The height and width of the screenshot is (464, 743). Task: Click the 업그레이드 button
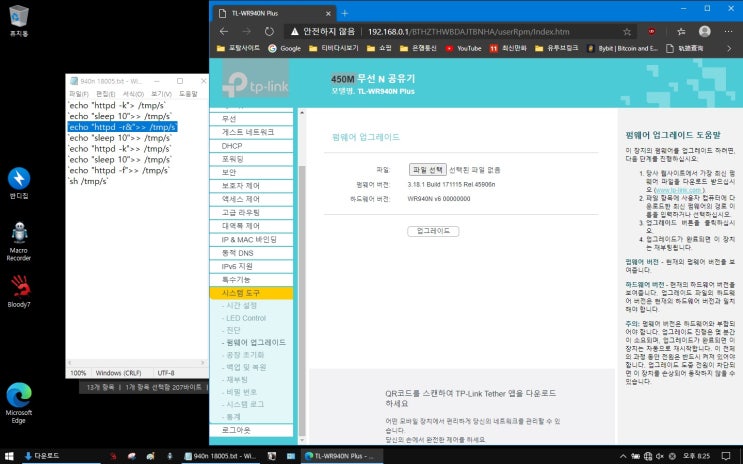pos(433,231)
